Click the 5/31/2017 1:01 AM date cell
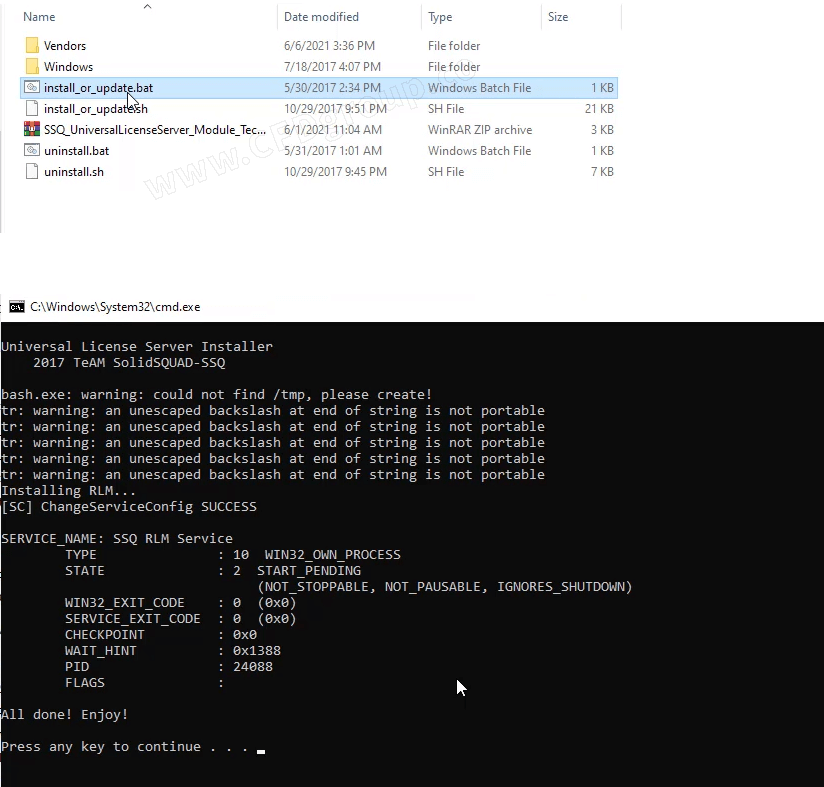This screenshot has height=787, width=824. coord(333,151)
